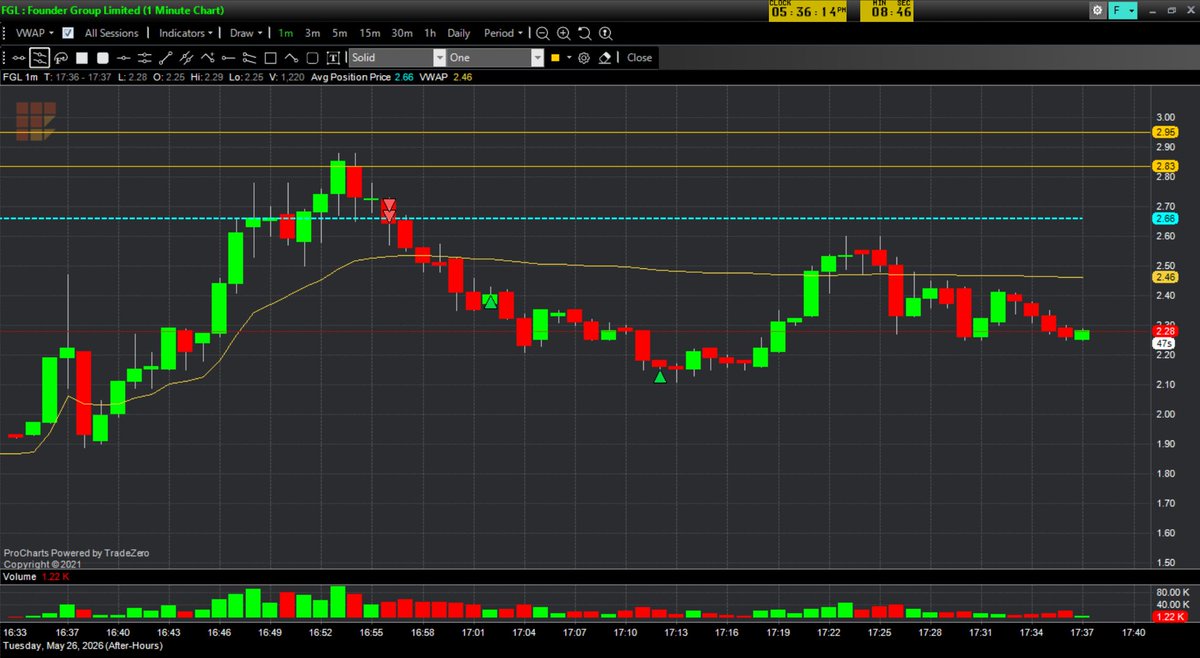Select the horizontal ray tool

point(228,58)
